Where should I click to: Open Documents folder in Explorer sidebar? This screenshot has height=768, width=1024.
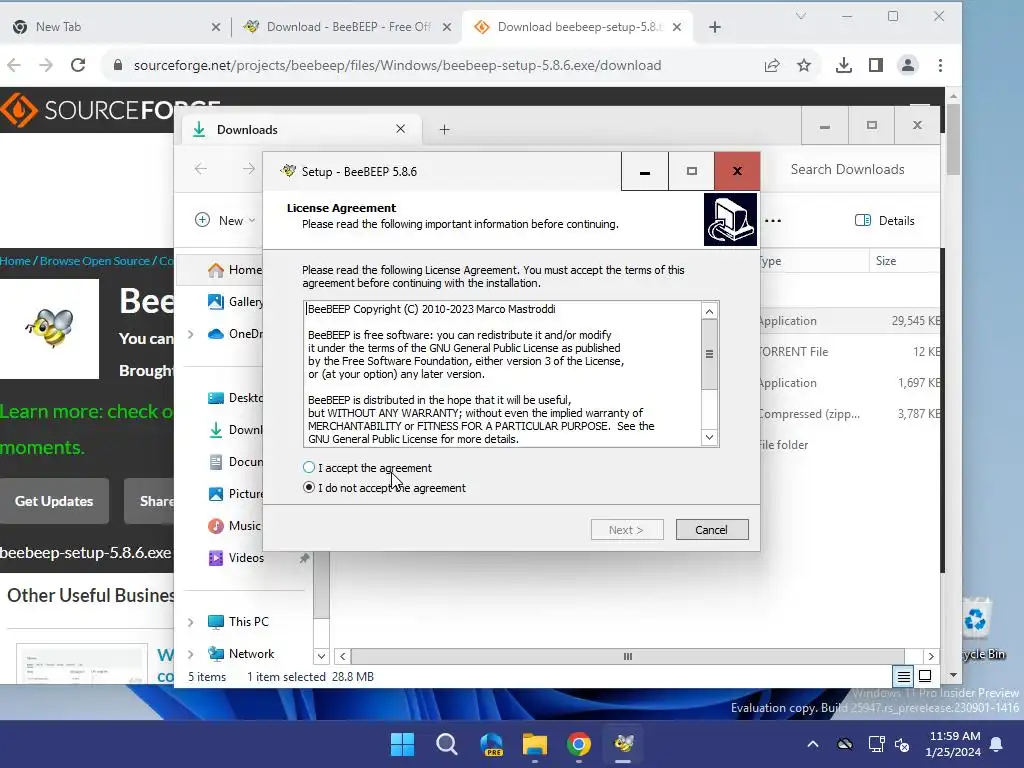[x=235, y=462]
